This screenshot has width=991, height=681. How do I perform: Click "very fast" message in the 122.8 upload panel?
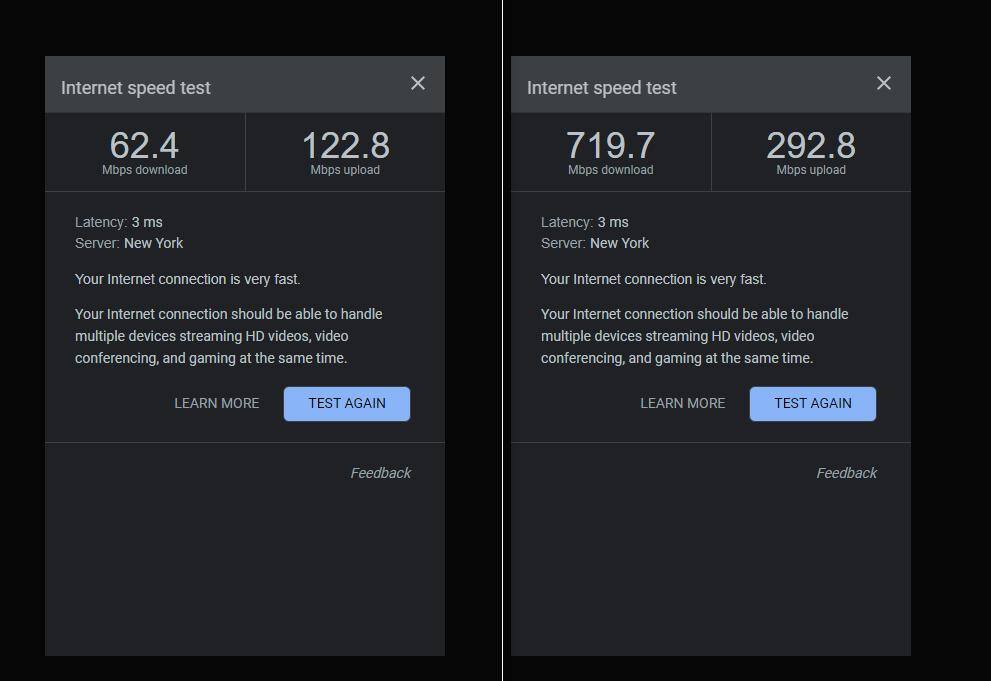click(187, 279)
